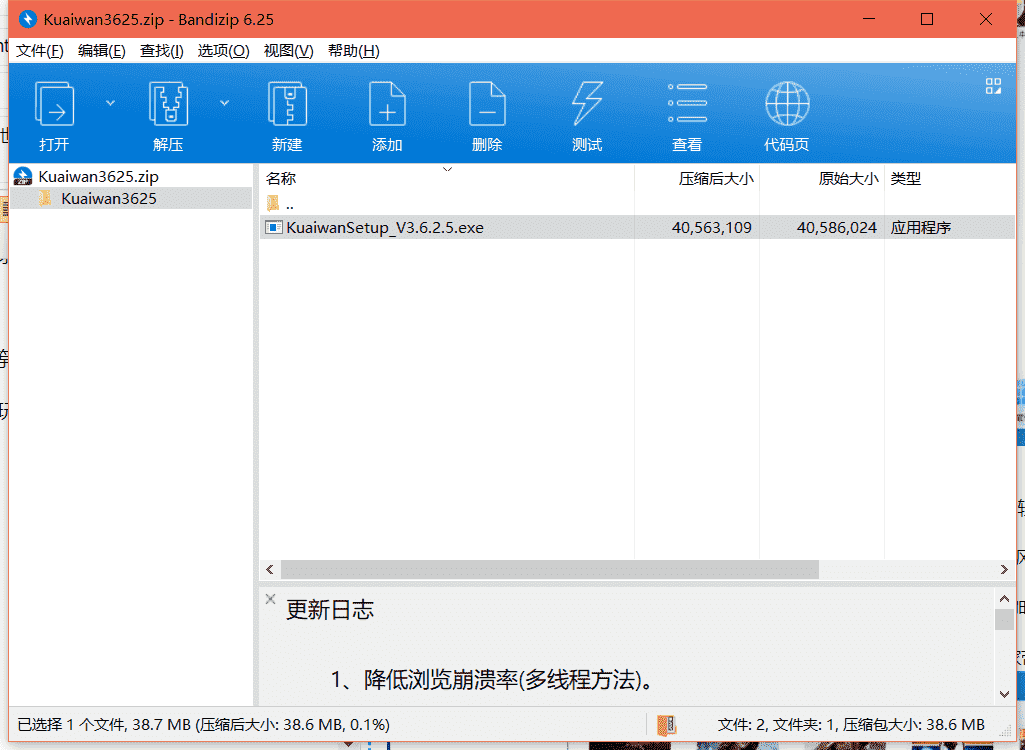Click the horizontal scrollbar thumb in file list
This screenshot has width=1025, height=750.
pos(550,570)
